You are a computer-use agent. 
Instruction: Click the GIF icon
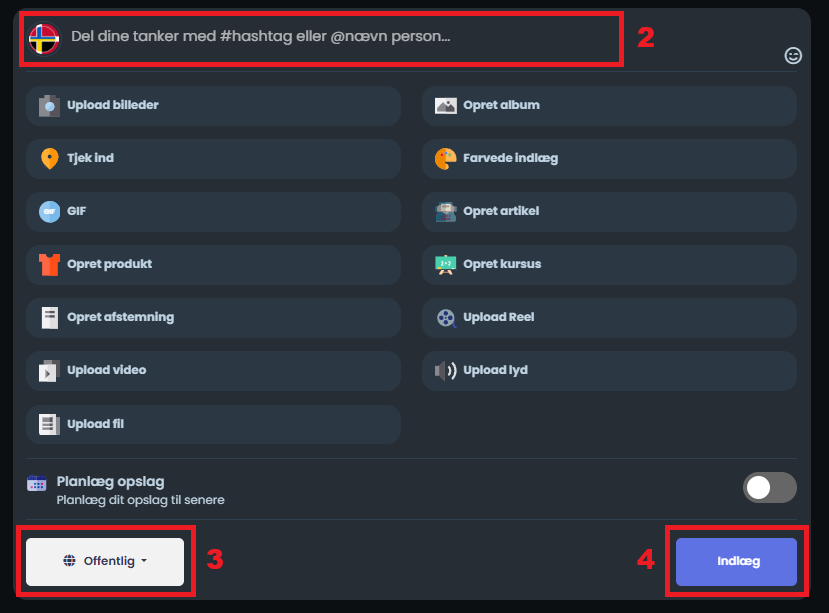[x=49, y=212]
